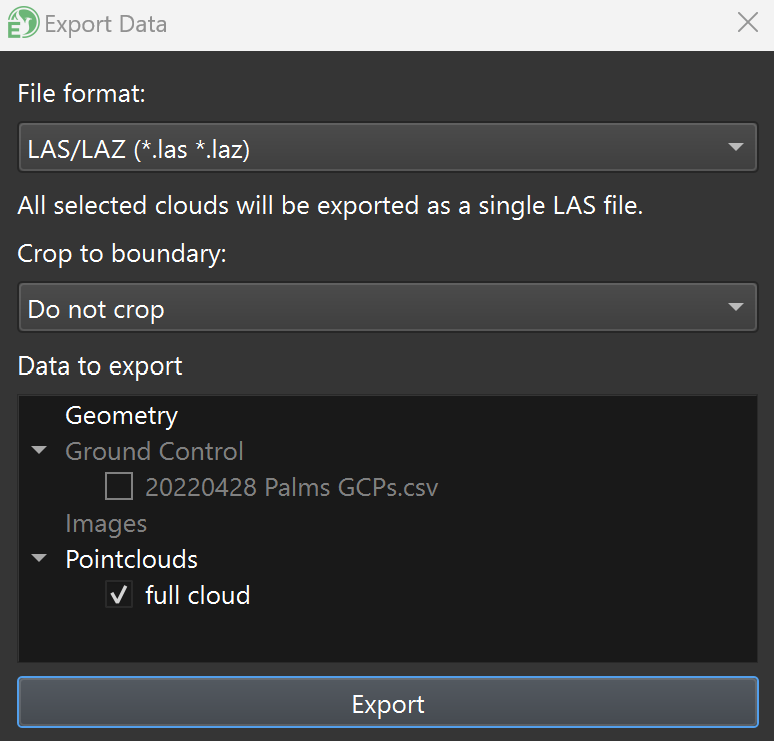774x742 pixels.
Task: Click the empty area below 'full cloud'
Action: tap(387, 636)
